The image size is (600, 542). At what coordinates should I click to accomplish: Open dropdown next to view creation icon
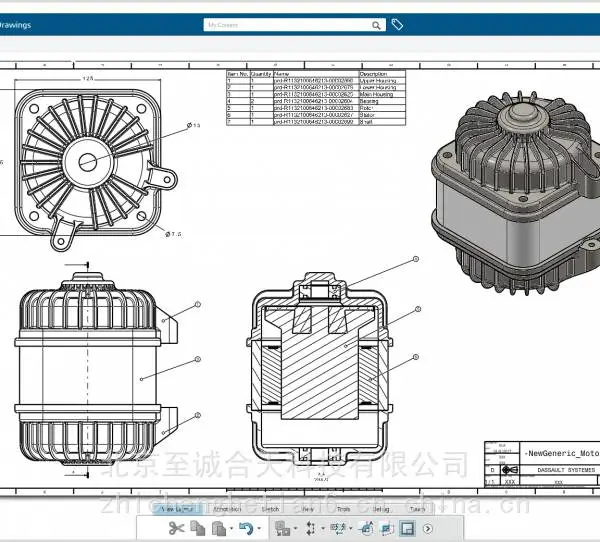pyautogui.click(x=295, y=529)
